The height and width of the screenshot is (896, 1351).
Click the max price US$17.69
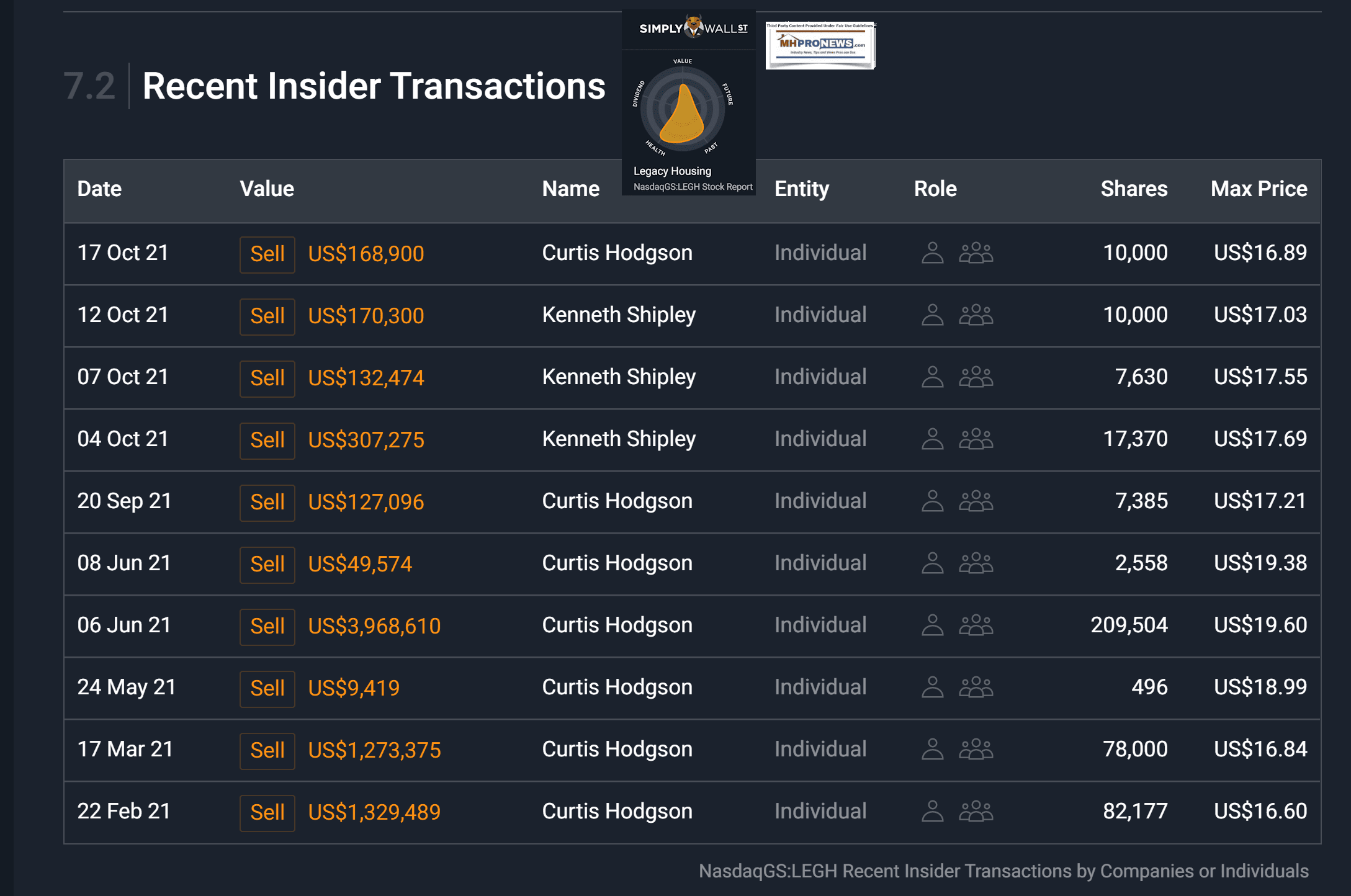(x=1260, y=439)
